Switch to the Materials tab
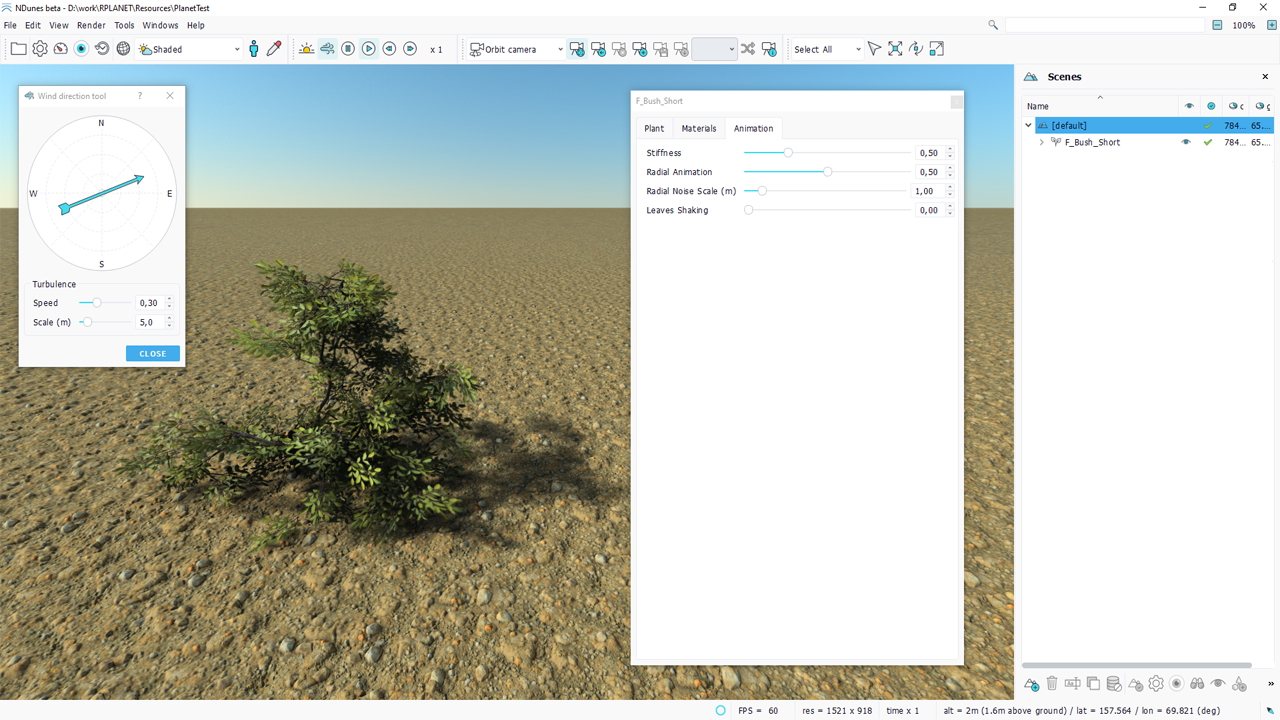The height and width of the screenshot is (720, 1280). coord(698,128)
